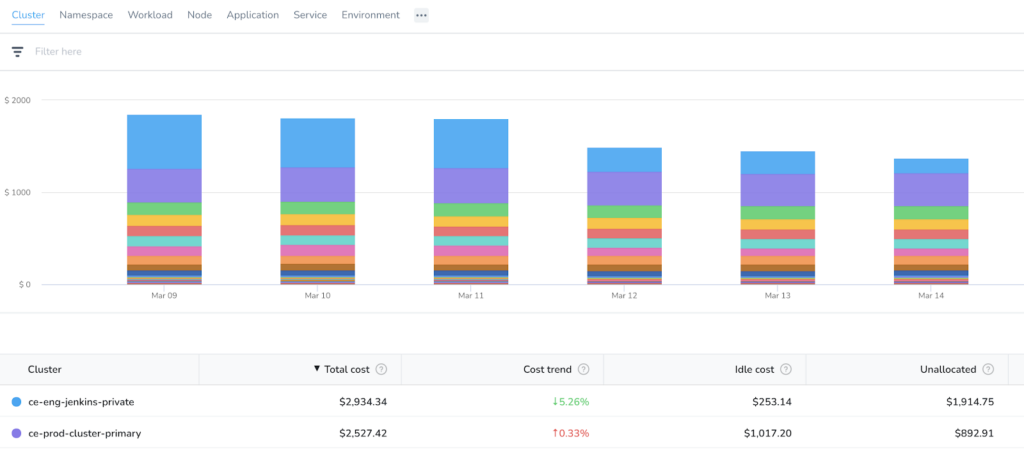Click the Unallocated help icon
Screen dimensions: 1024x451
(x=988, y=369)
